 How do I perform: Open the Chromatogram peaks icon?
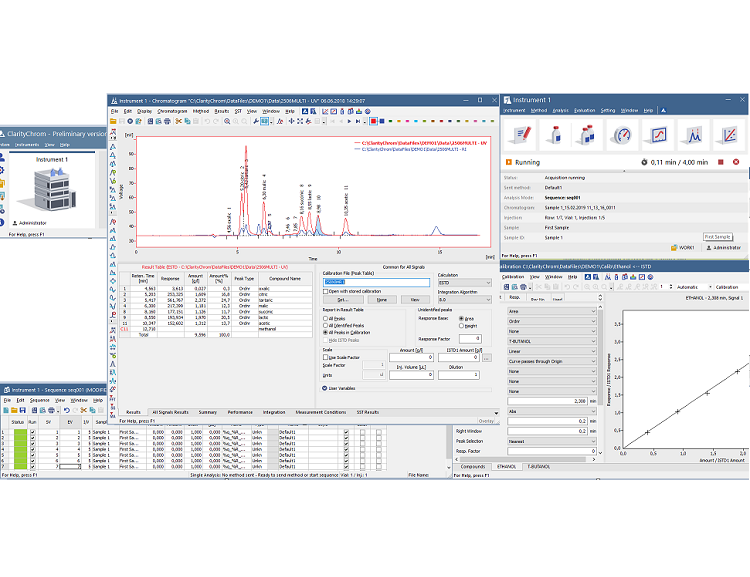[x=692, y=134]
